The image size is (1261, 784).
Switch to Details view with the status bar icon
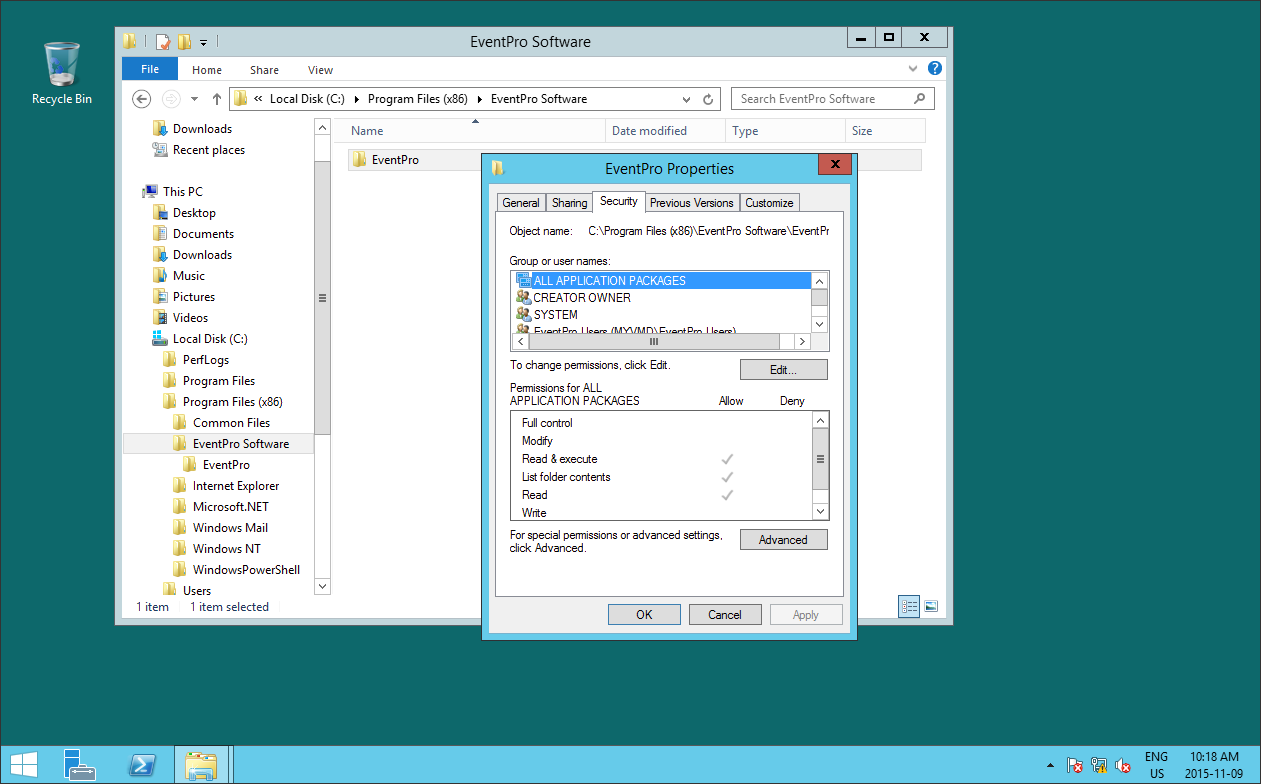click(909, 606)
